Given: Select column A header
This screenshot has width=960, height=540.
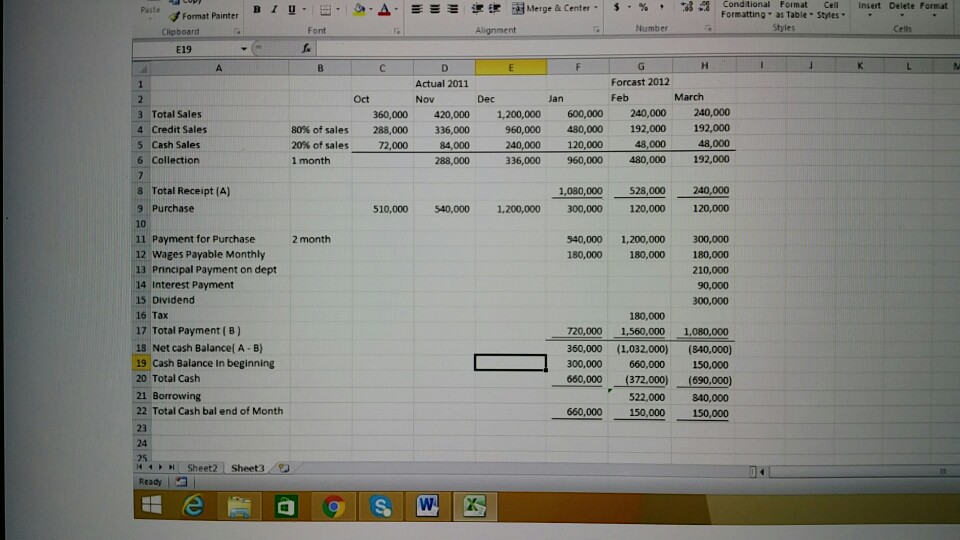Looking at the screenshot, I should [x=219, y=69].
